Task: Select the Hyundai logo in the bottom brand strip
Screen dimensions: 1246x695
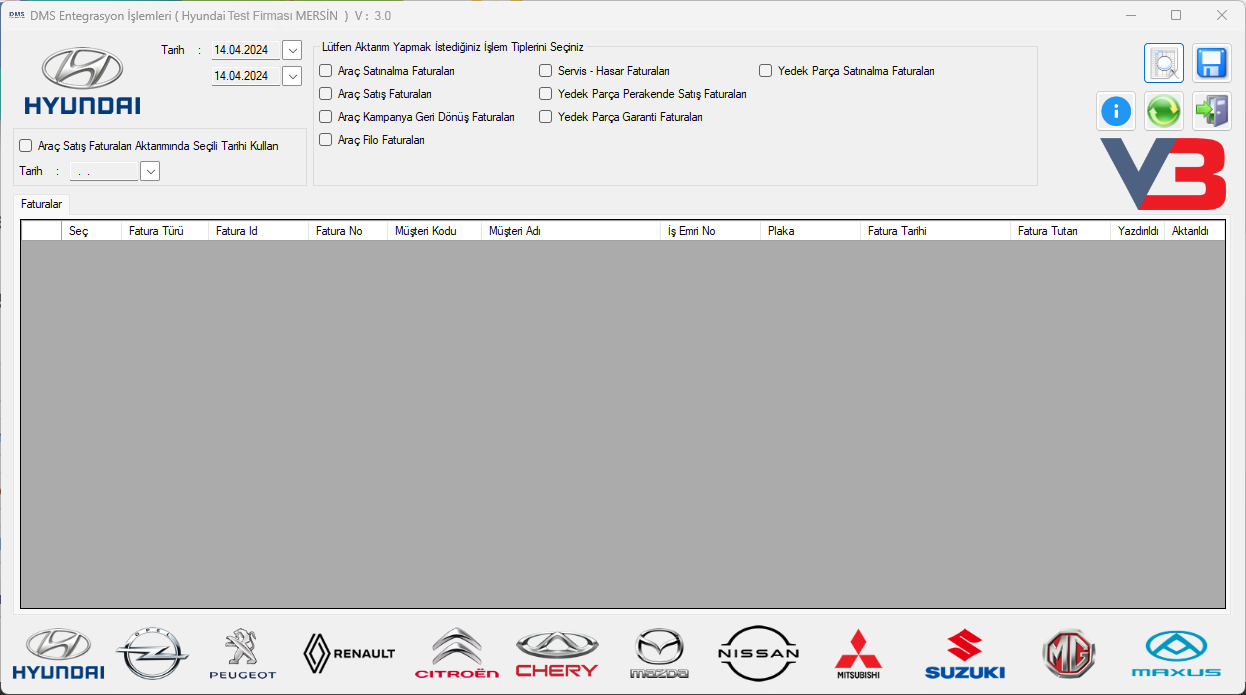Action: point(58,654)
